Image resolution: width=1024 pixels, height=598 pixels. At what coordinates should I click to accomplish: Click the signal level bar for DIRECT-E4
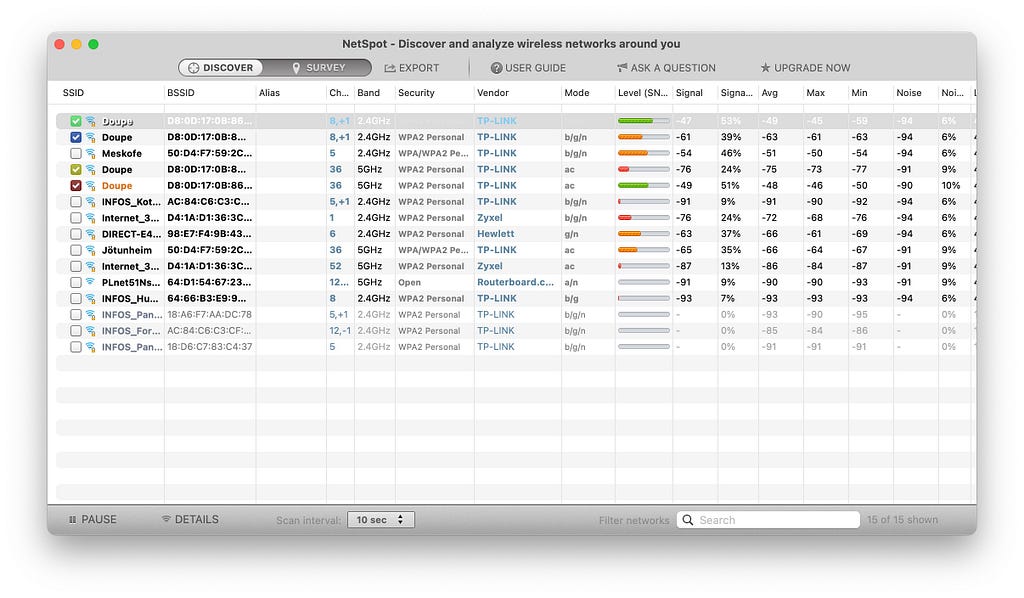[x=643, y=234]
